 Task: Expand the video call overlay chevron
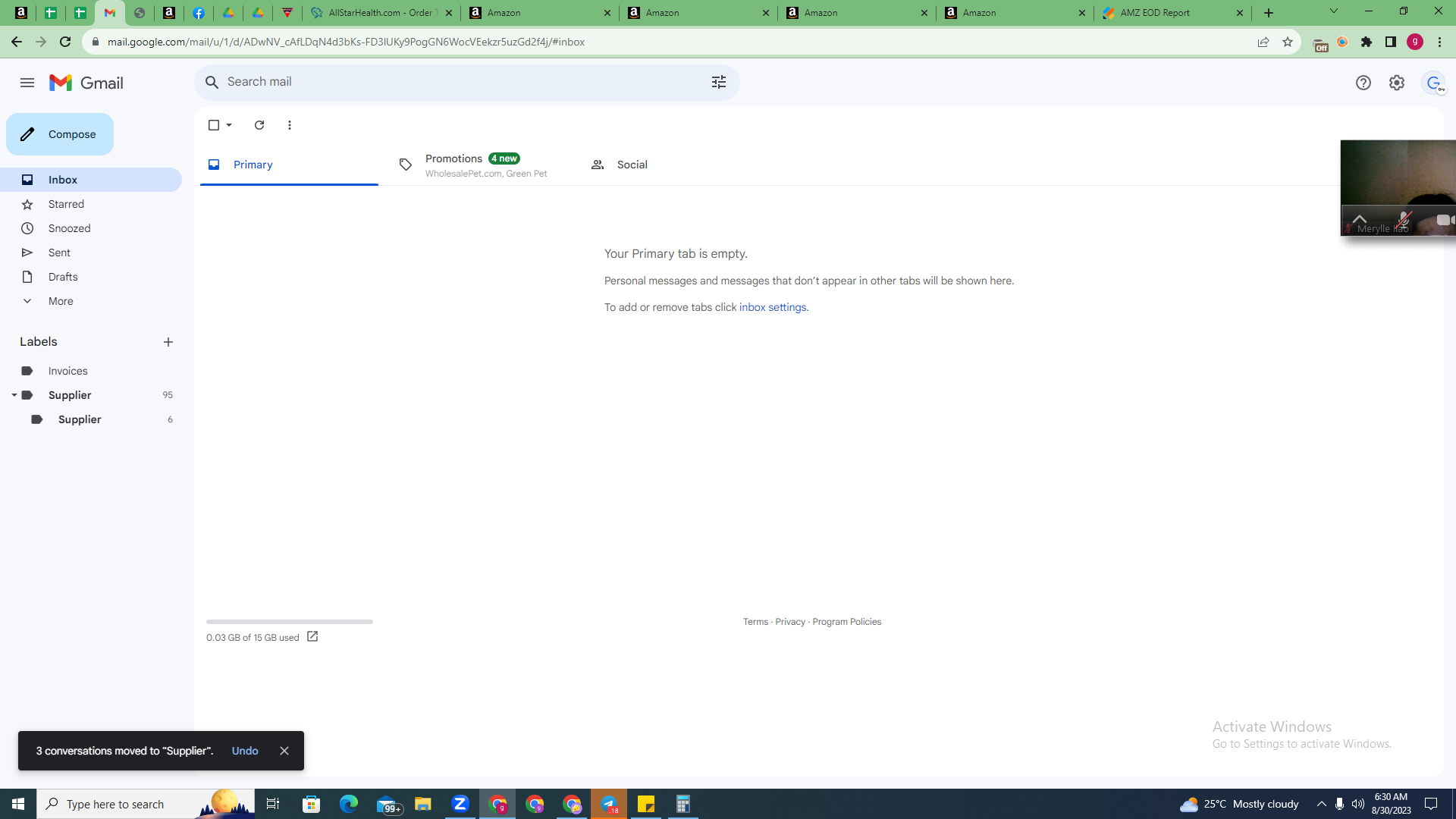tap(1359, 220)
